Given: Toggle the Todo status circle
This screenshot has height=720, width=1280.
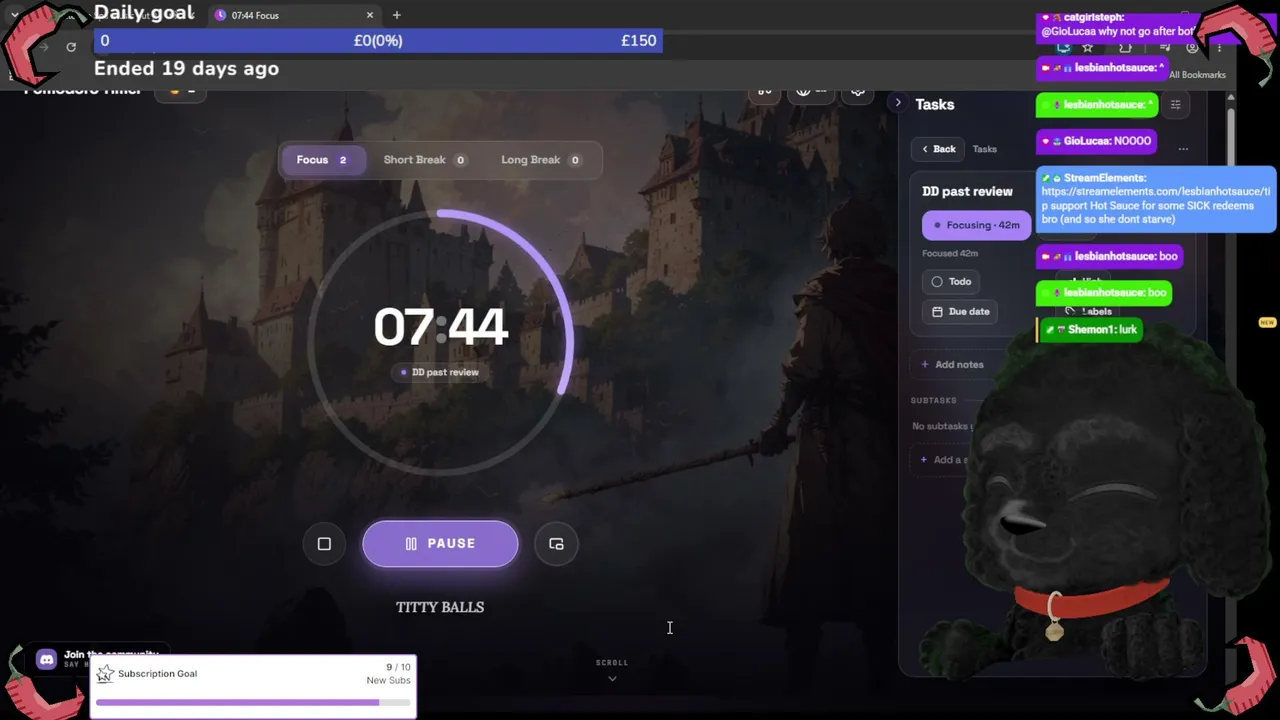Looking at the screenshot, I should (937, 282).
